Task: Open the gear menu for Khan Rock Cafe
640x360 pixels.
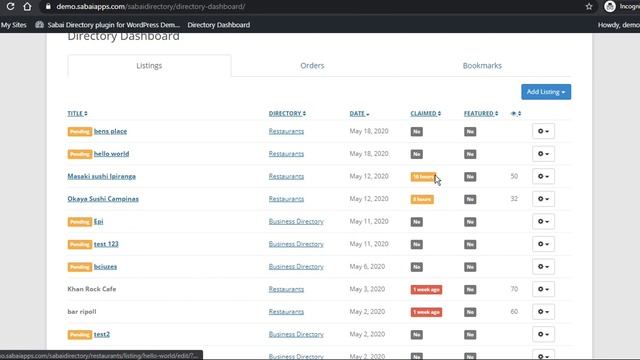Action: click(x=543, y=289)
